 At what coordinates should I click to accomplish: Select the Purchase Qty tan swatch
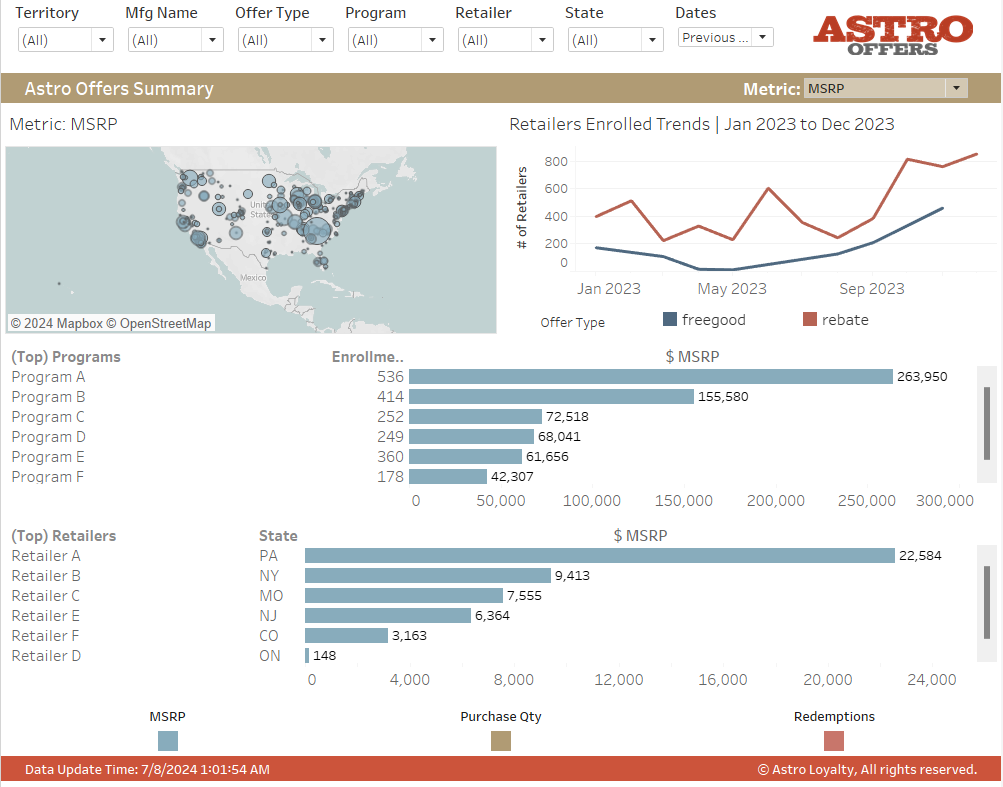(x=501, y=741)
